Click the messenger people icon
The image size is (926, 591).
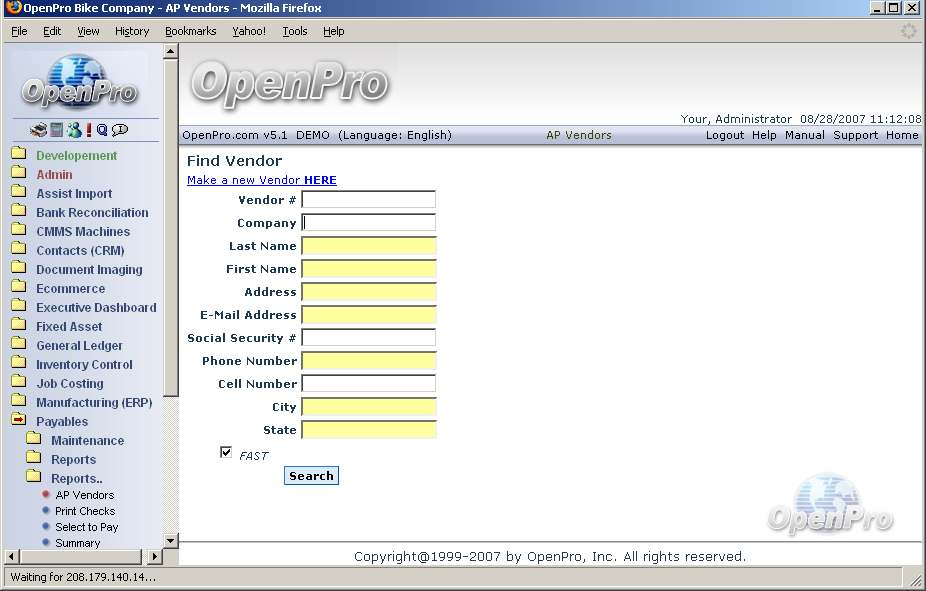[x=73, y=130]
